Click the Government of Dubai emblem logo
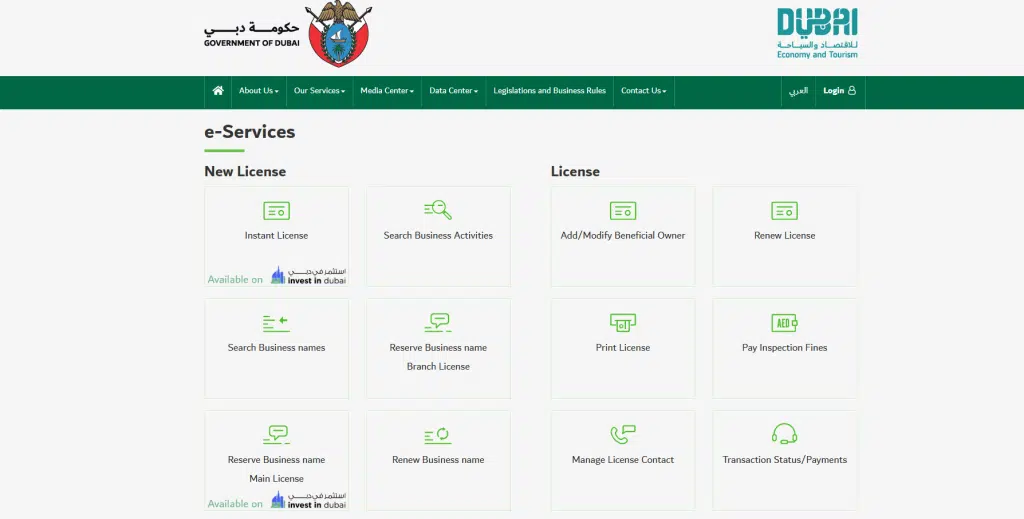 tap(338, 33)
